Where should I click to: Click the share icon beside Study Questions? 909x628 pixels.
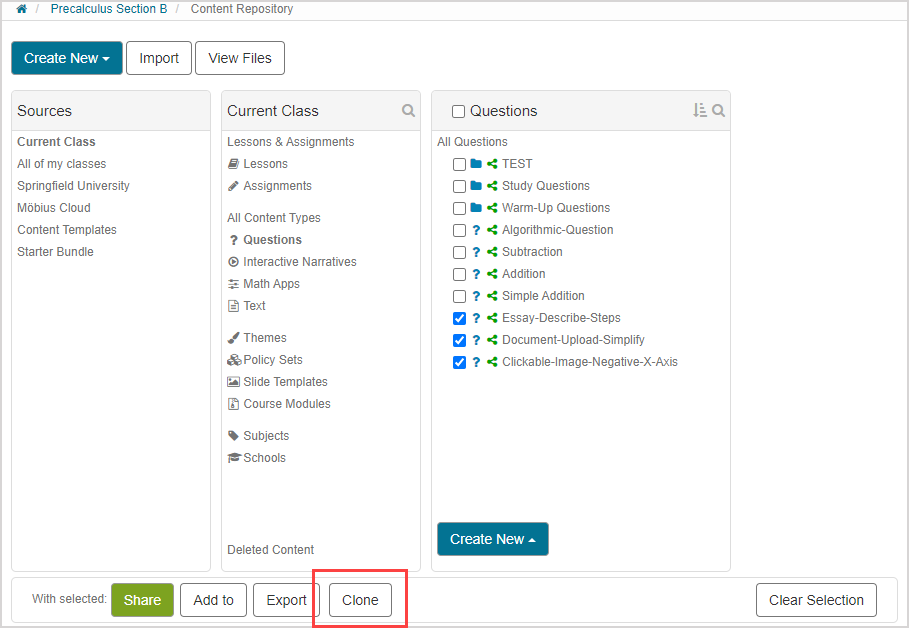[x=492, y=186]
